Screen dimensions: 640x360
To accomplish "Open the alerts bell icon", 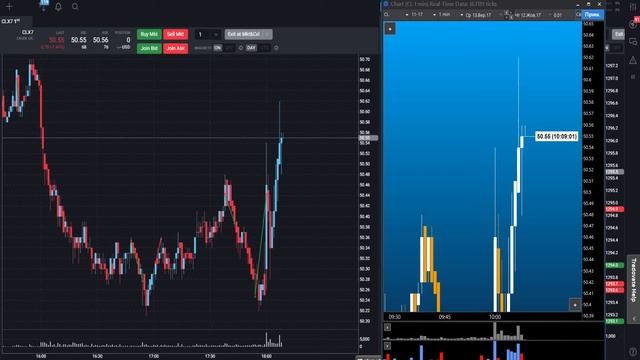I will point(58,7).
